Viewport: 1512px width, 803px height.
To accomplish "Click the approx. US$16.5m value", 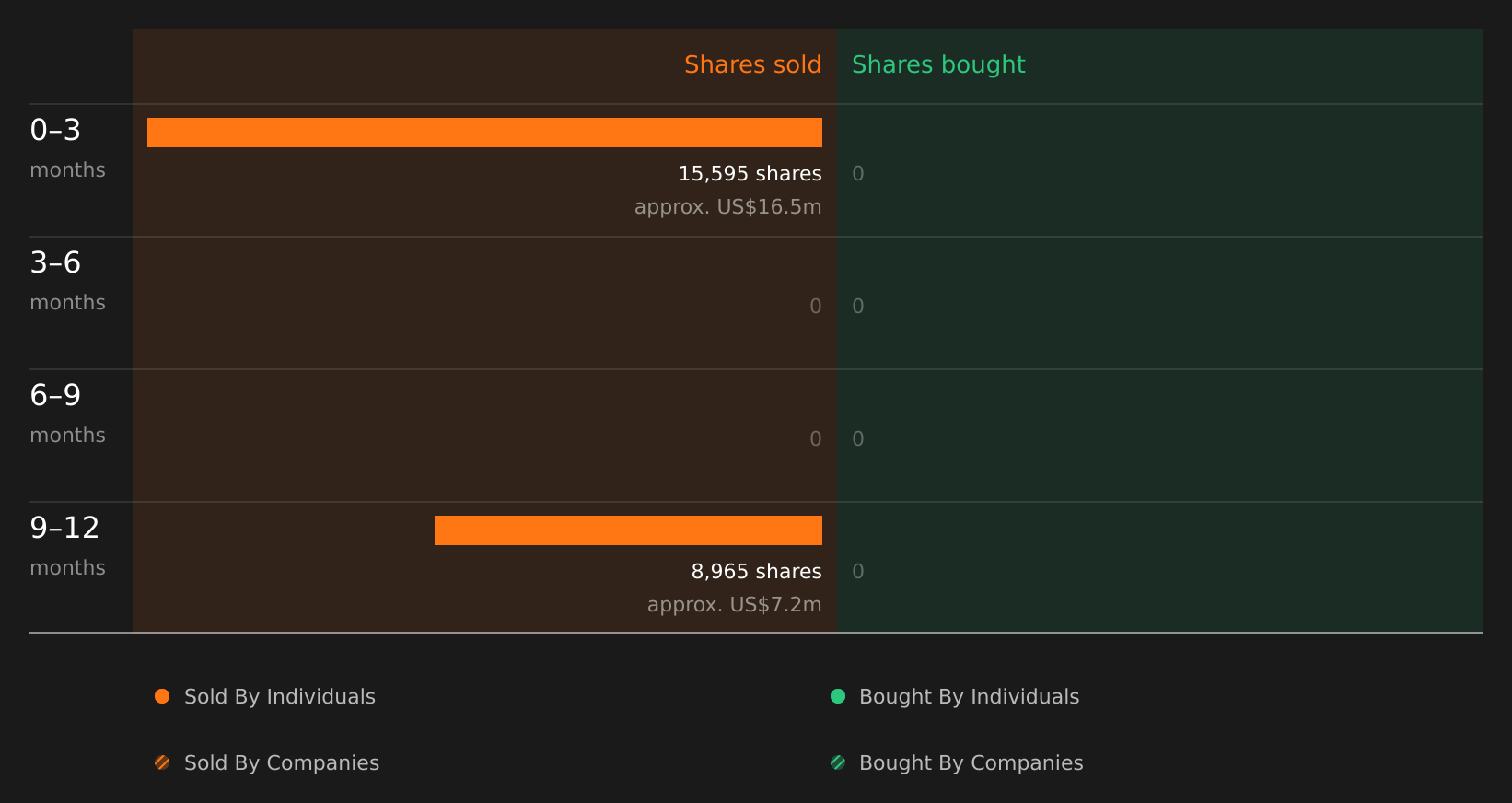I will point(727,206).
